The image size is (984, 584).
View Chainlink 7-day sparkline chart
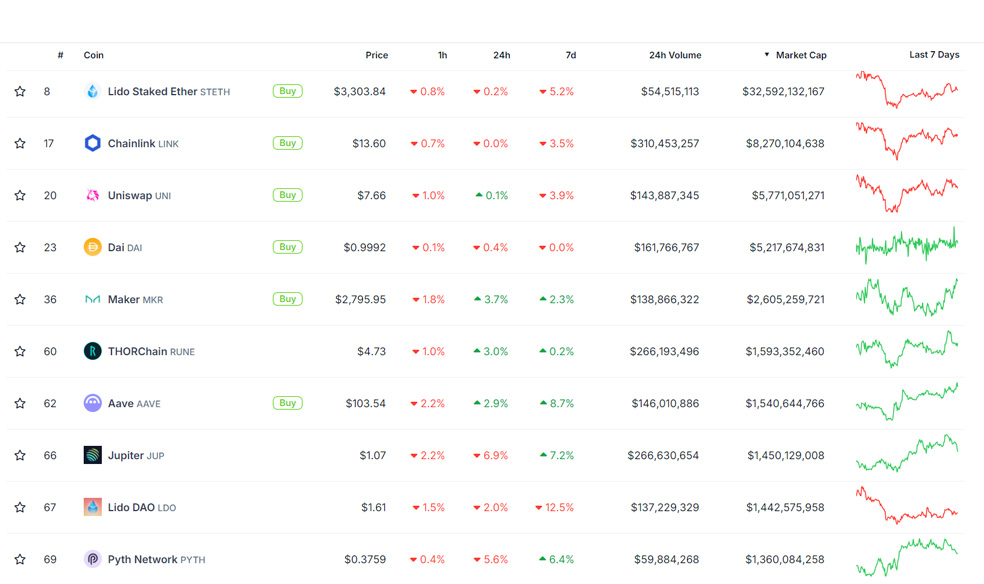907,141
